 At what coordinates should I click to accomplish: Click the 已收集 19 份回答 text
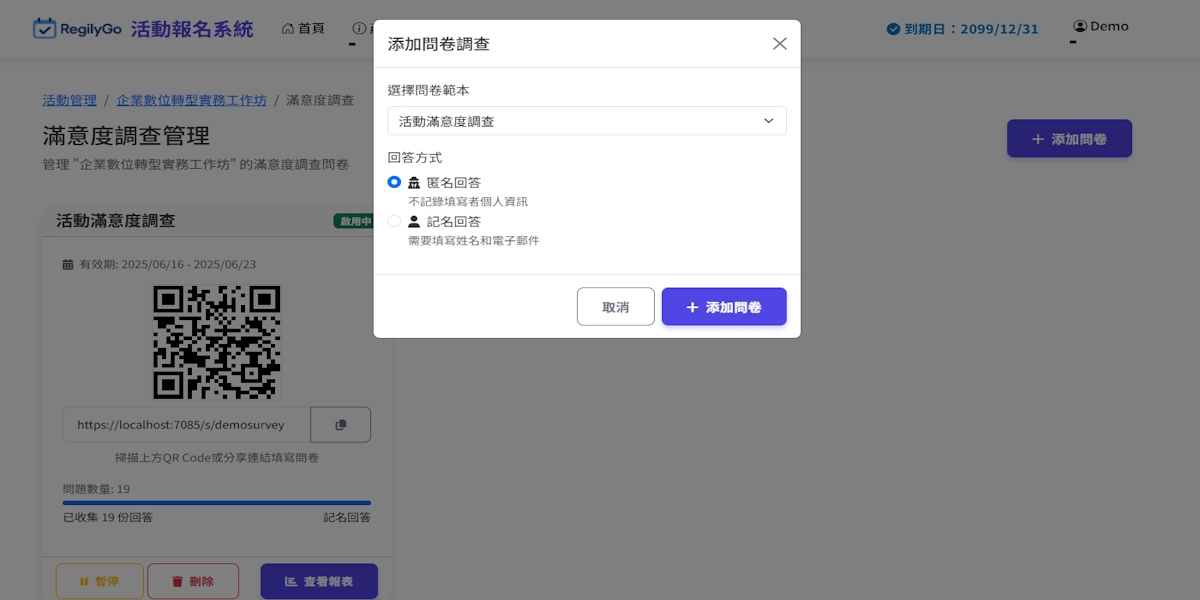point(108,517)
